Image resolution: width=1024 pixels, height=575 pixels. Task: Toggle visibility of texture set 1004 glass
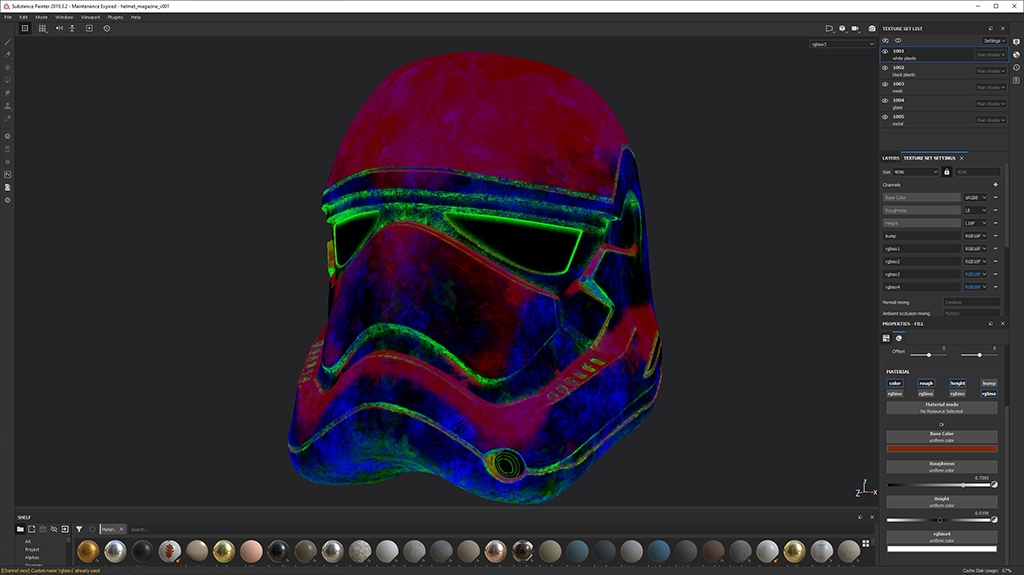tap(886, 101)
